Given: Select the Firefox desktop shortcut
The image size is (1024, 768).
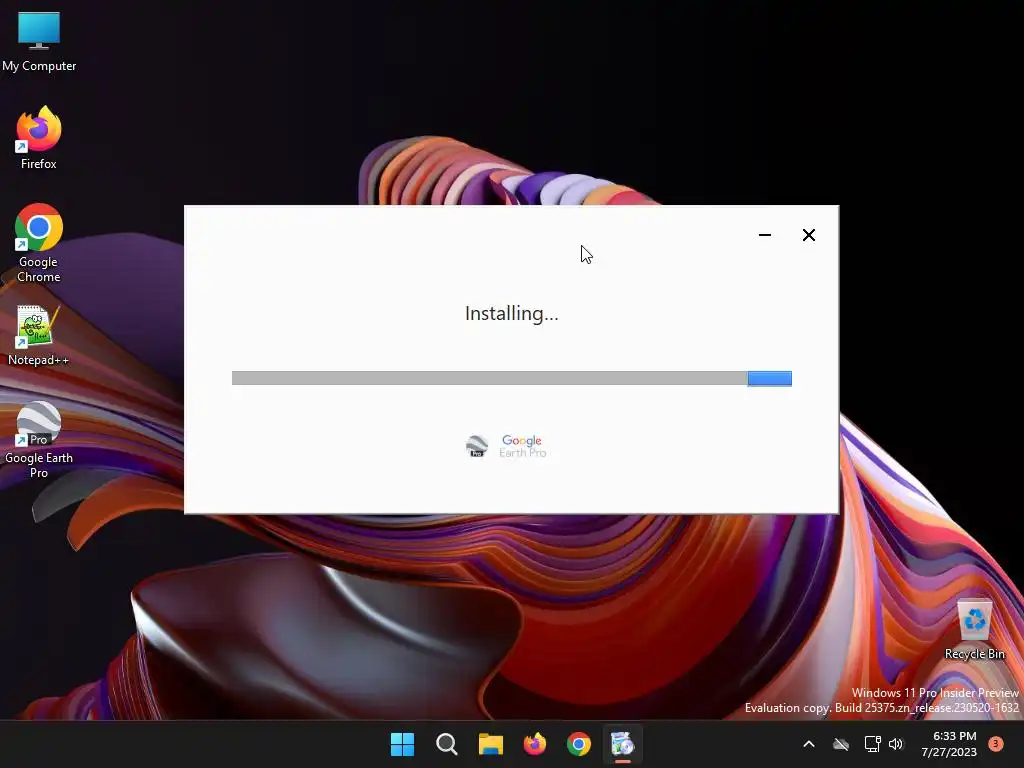Looking at the screenshot, I should tap(39, 138).
